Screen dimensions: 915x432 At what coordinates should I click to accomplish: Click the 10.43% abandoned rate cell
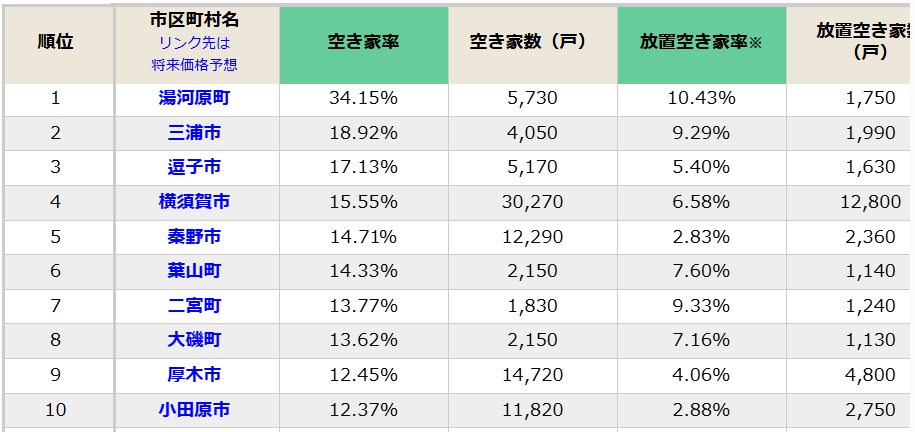(x=701, y=98)
